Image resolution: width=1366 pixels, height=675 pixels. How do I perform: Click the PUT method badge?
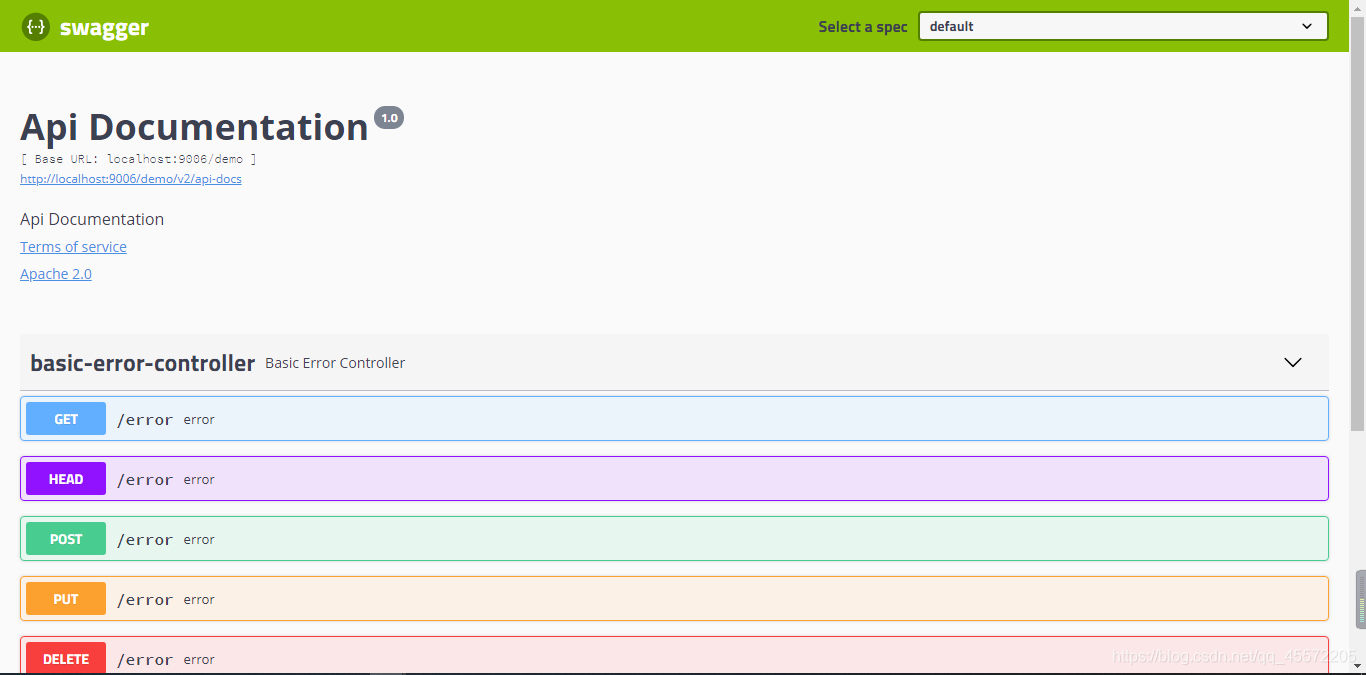tap(65, 598)
